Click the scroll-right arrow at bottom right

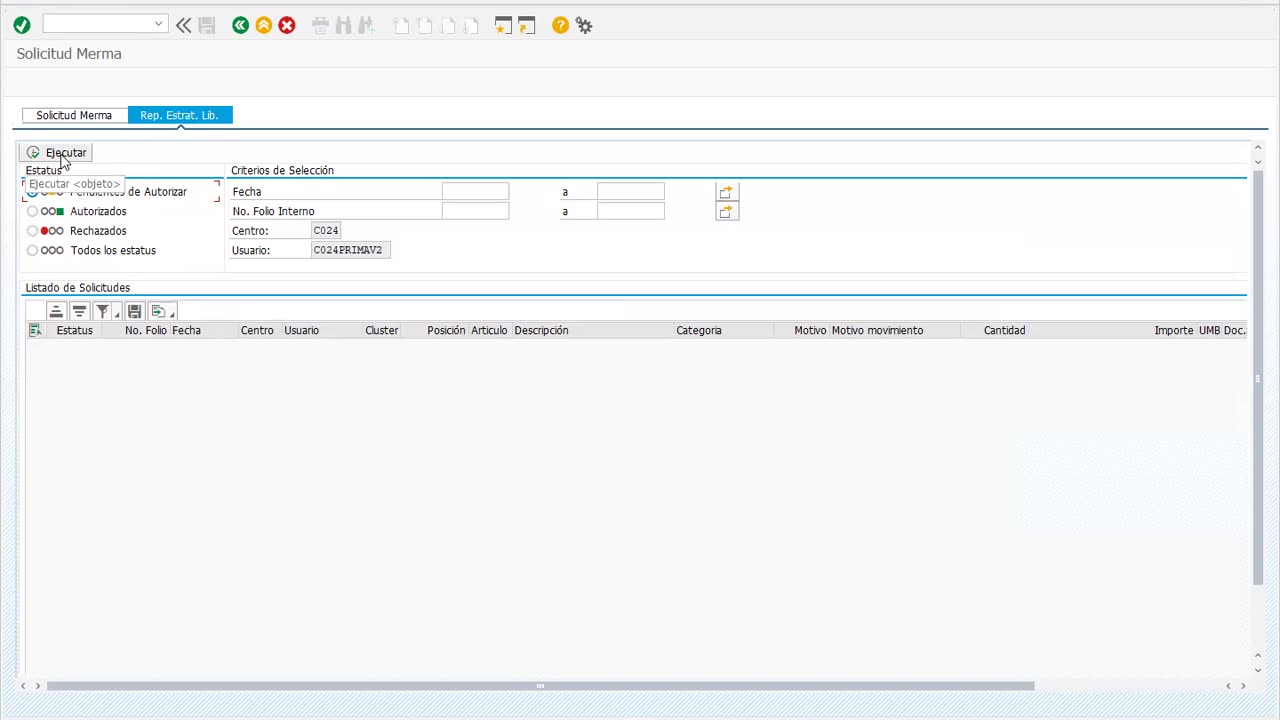1243,686
